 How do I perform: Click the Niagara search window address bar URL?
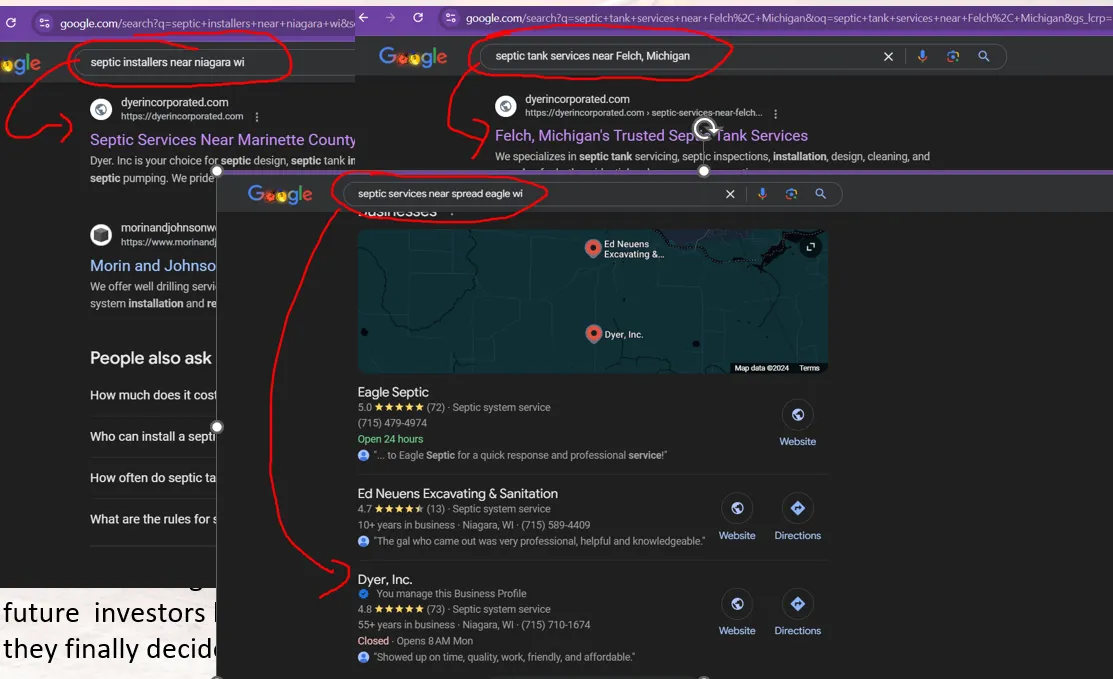click(x=207, y=23)
